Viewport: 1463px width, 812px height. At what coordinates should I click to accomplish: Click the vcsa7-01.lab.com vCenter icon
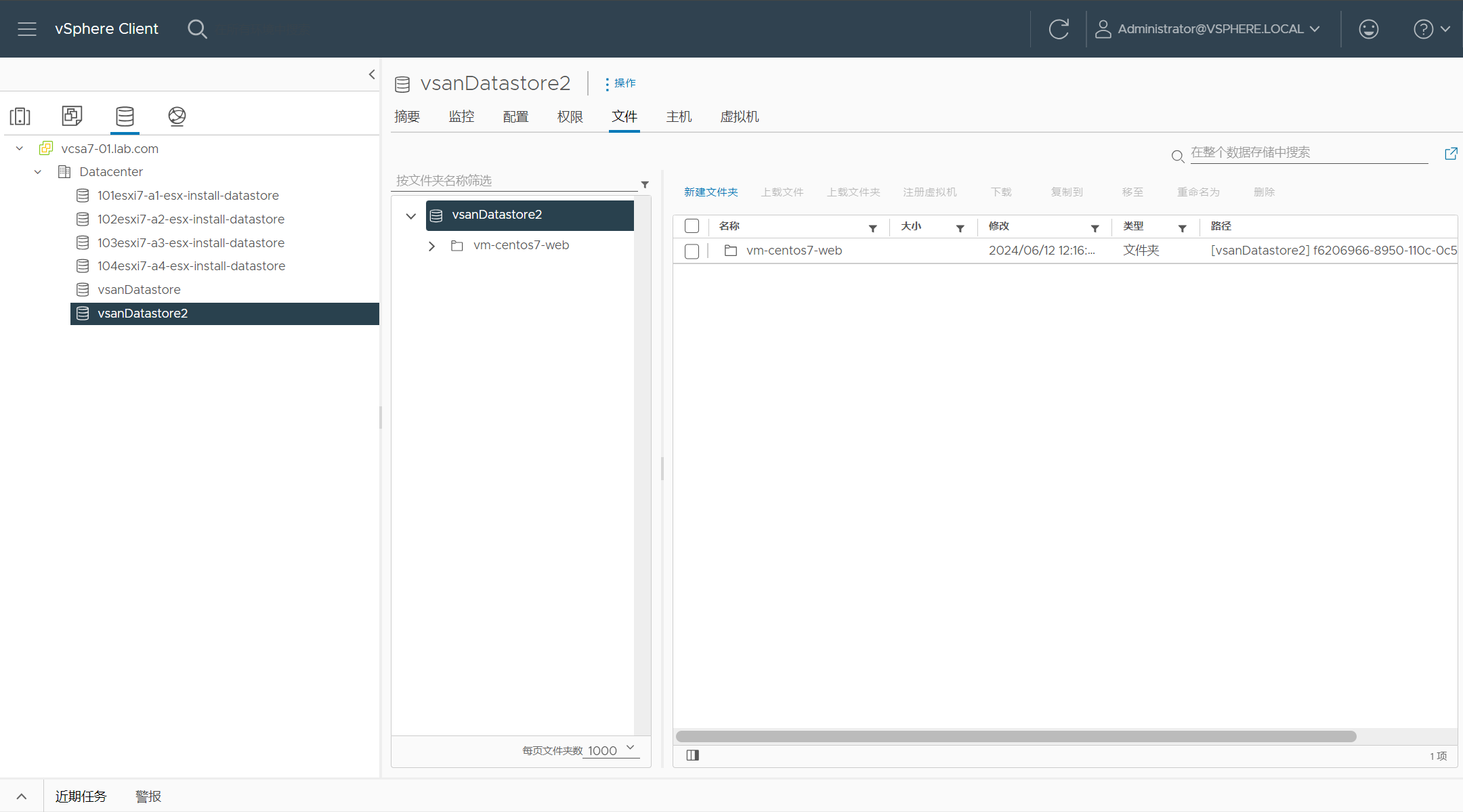coord(46,148)
